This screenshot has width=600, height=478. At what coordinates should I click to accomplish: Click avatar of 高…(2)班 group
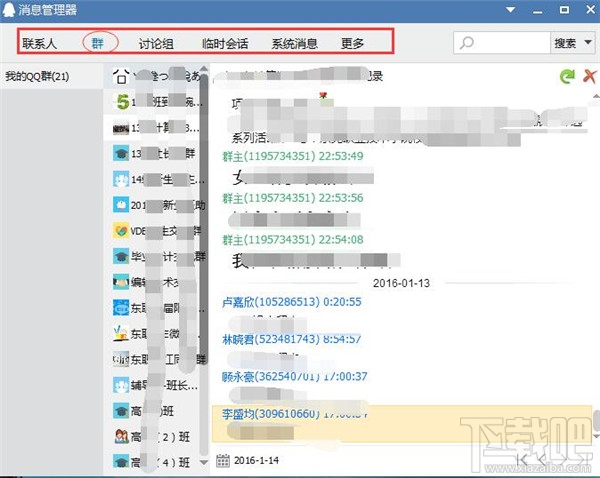click(121, 437)
